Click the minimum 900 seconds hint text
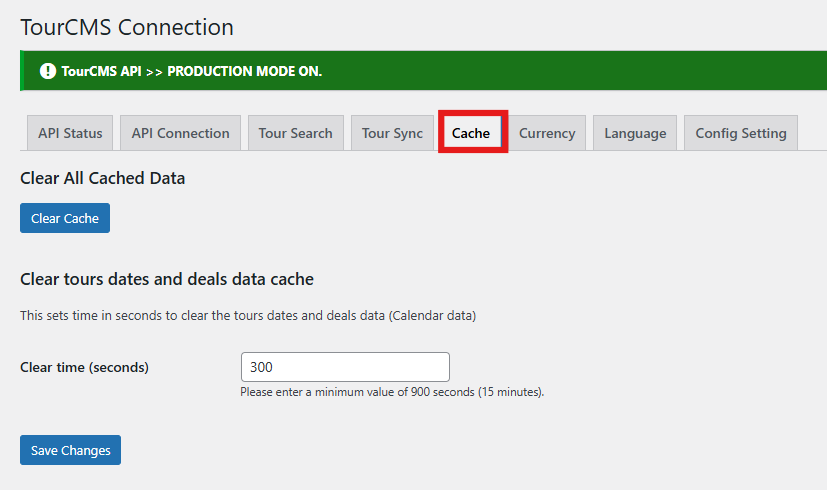 coord(392,392)
